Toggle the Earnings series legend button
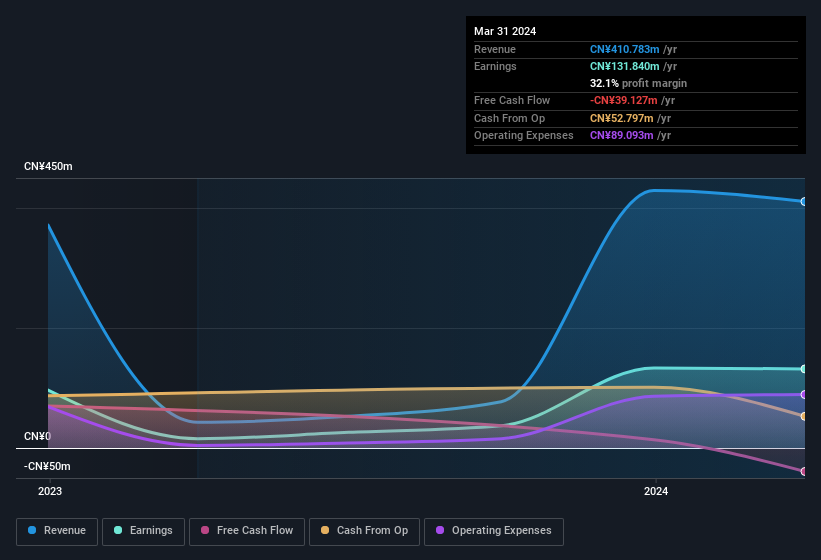The image size is (821, 560). point(143,531)
